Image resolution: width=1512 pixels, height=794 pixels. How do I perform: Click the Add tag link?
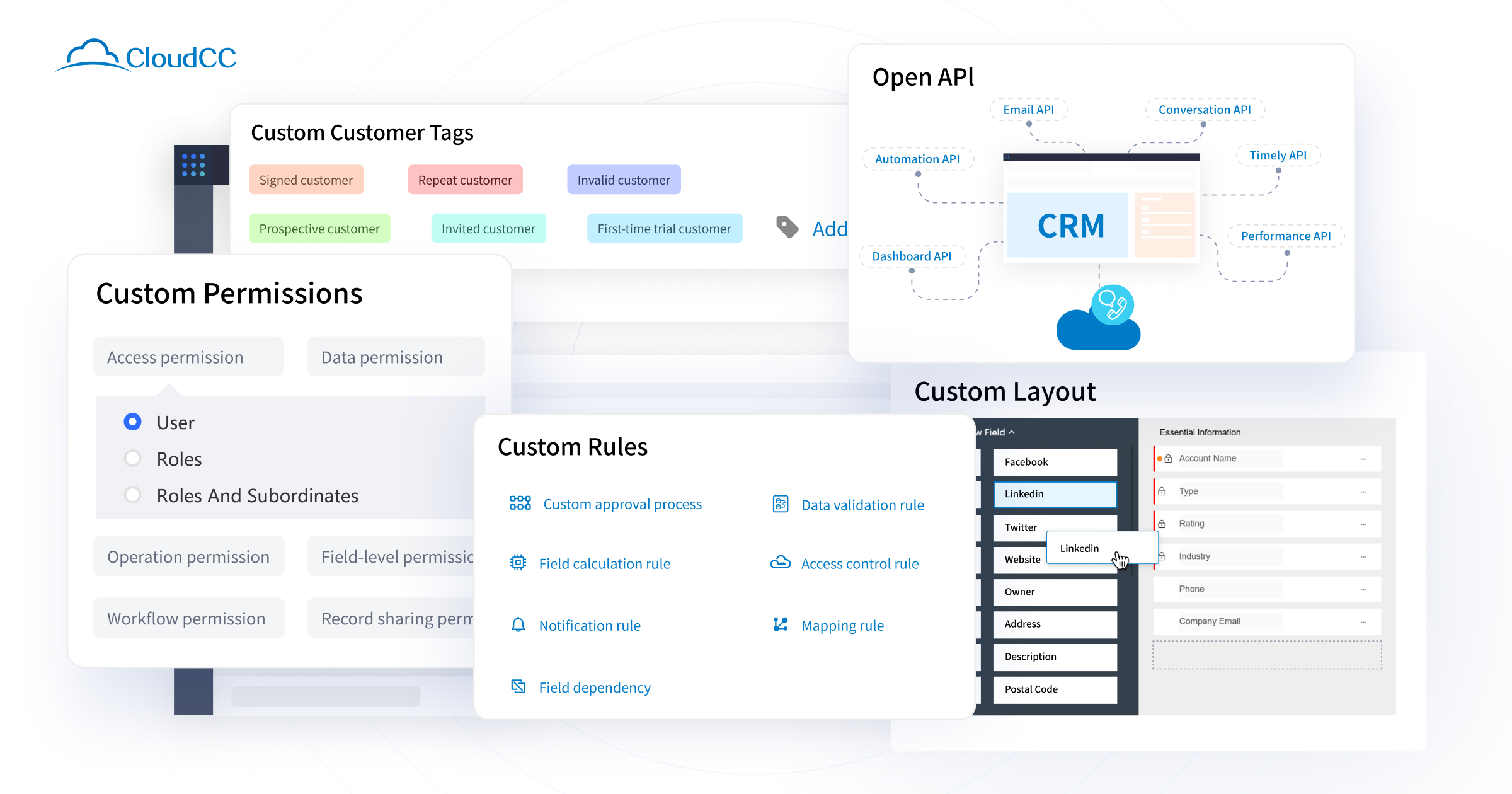(830, 229)
